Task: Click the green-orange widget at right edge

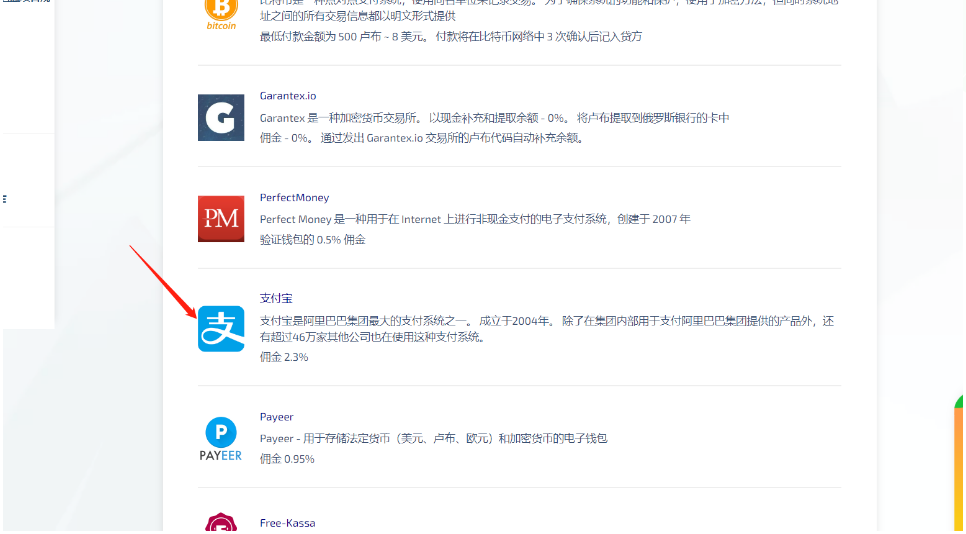Action: coord(959,460)
